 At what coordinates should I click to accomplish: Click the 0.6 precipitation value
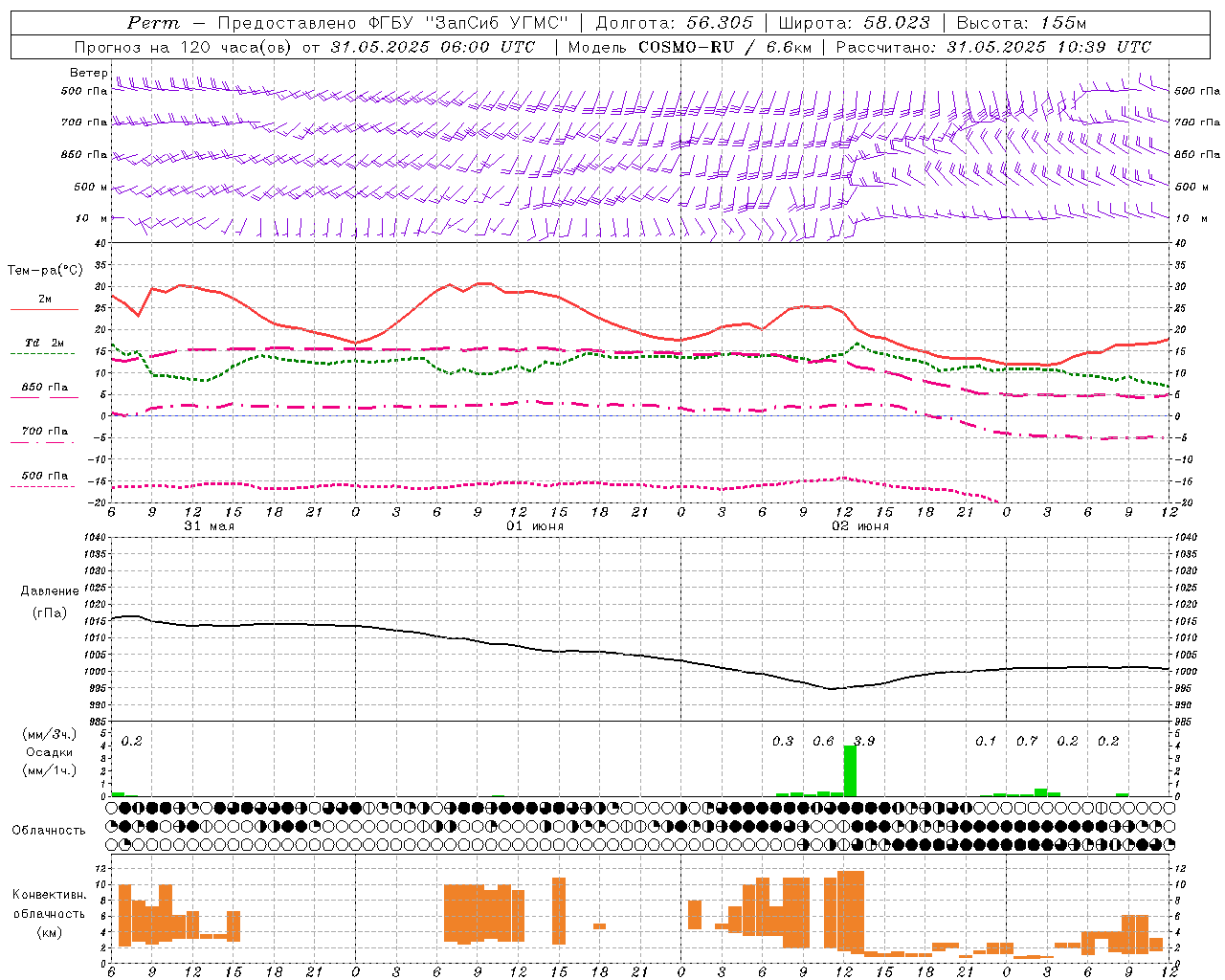823,741
